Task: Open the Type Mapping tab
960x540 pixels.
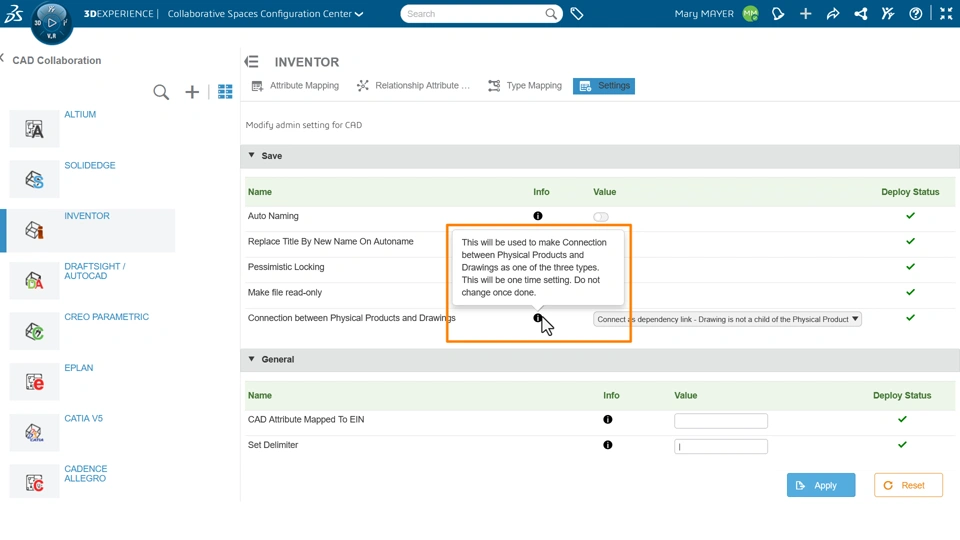Action: click(525, 86)
